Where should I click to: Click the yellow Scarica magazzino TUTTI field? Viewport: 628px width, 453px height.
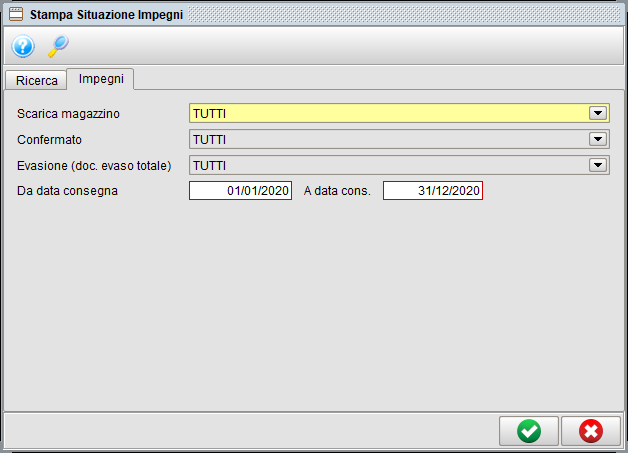click(388, 113)
